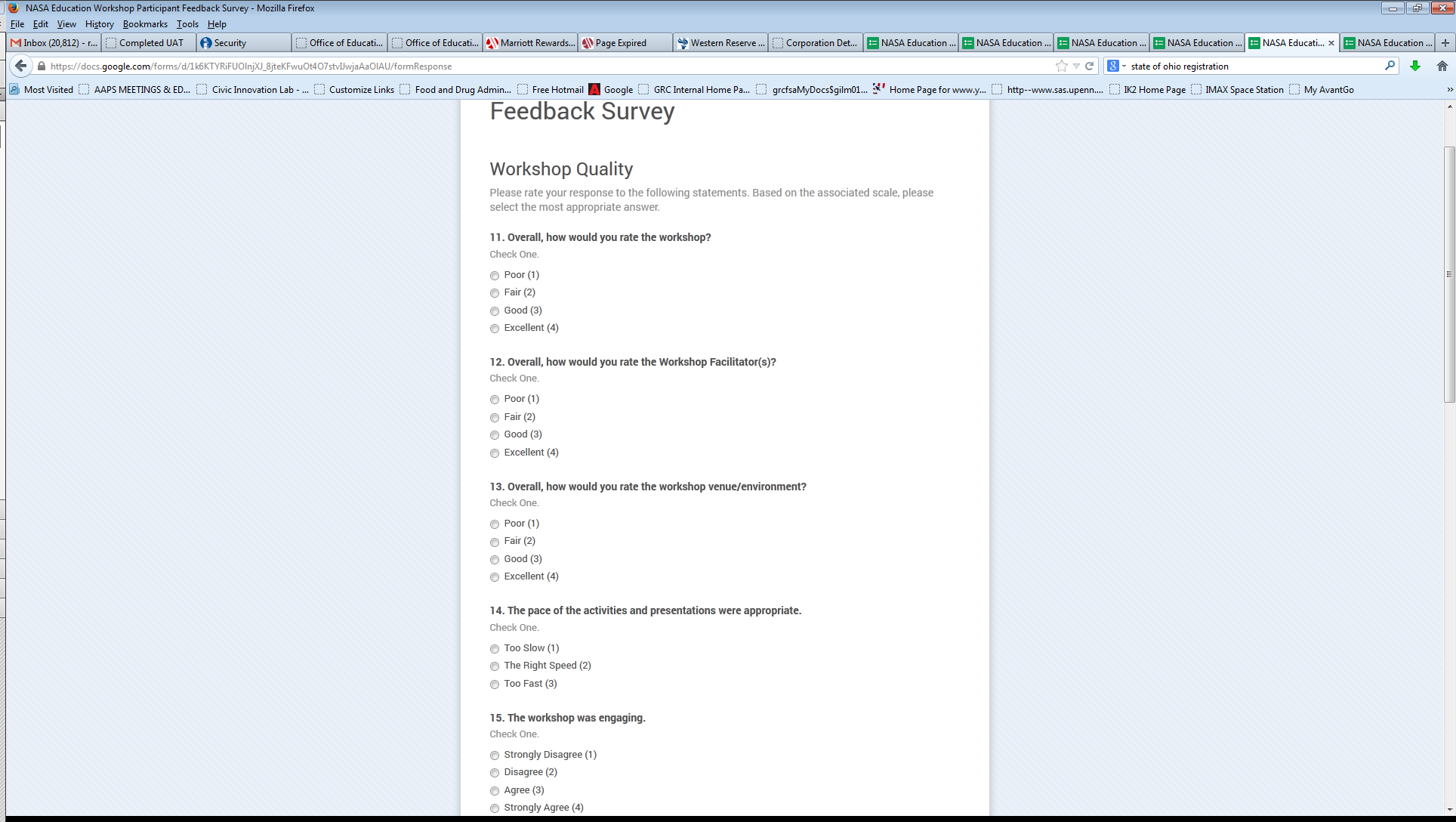1456x822 pixels.
Task: Open the Most Visited bookmarks button
Action: pos(42,89)
